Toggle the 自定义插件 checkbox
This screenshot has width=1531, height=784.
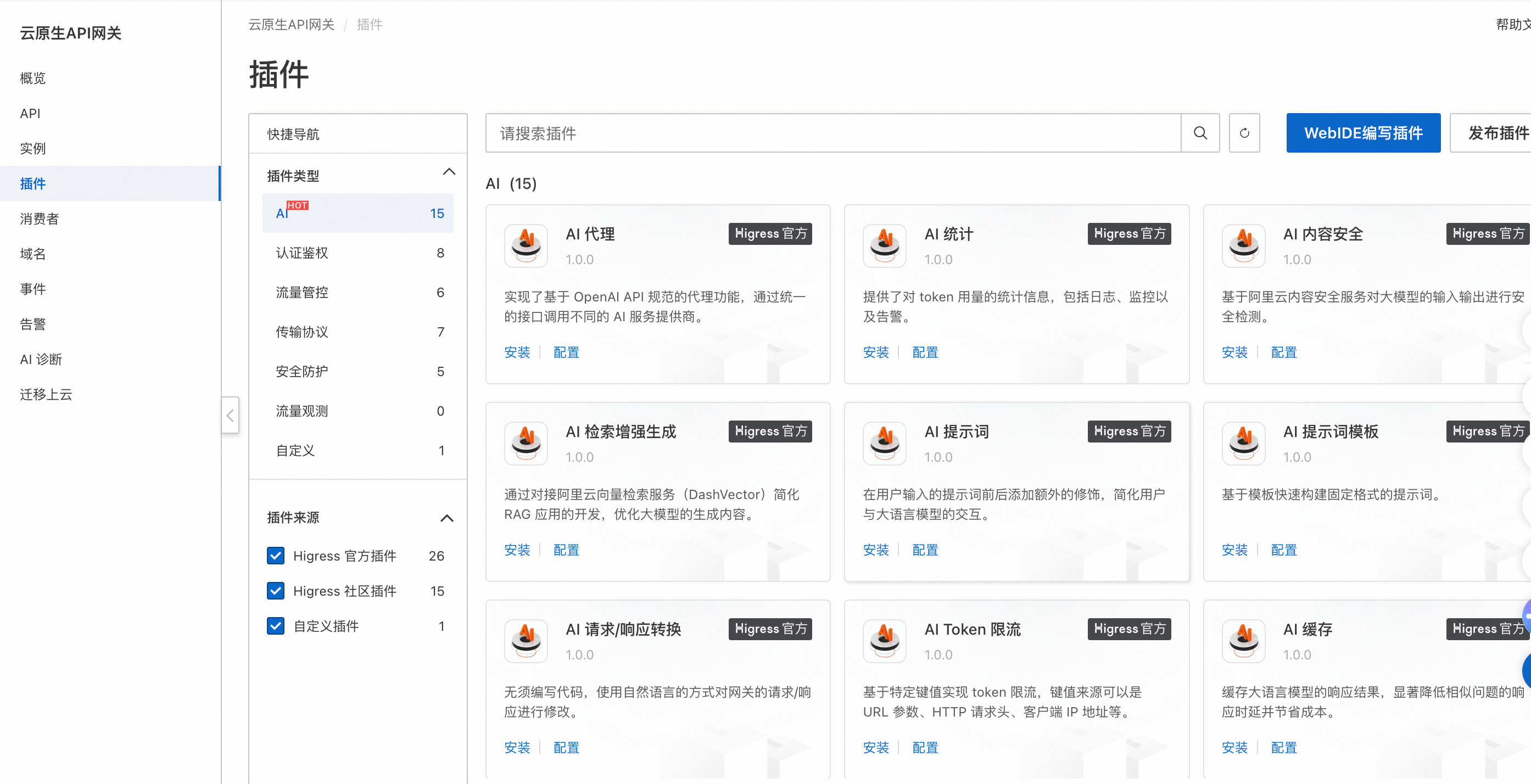(x=276, y=626)
